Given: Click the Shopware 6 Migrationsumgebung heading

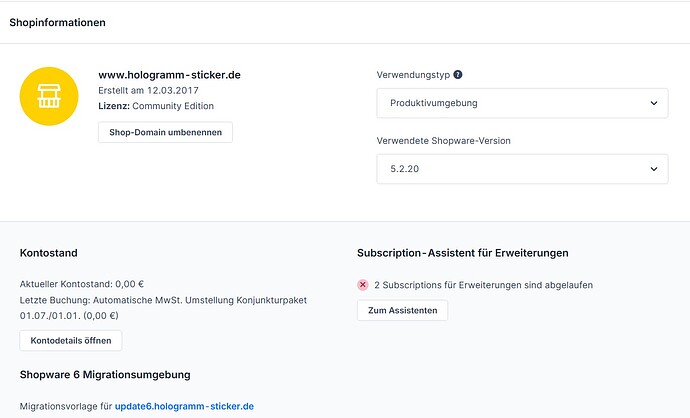Looking at the screenshot, I should point(105,375).
